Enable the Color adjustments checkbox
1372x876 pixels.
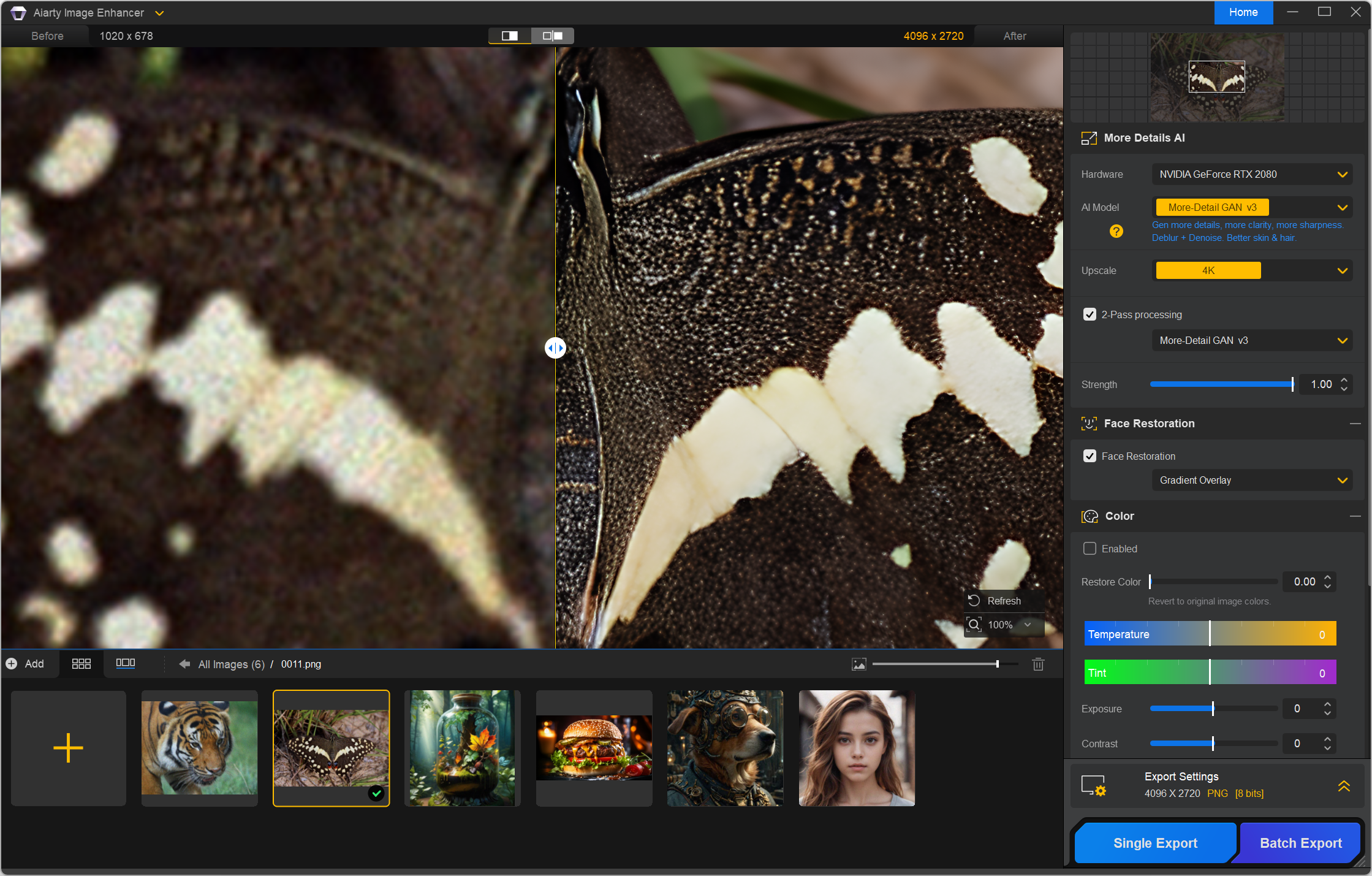pos(1090,549)
